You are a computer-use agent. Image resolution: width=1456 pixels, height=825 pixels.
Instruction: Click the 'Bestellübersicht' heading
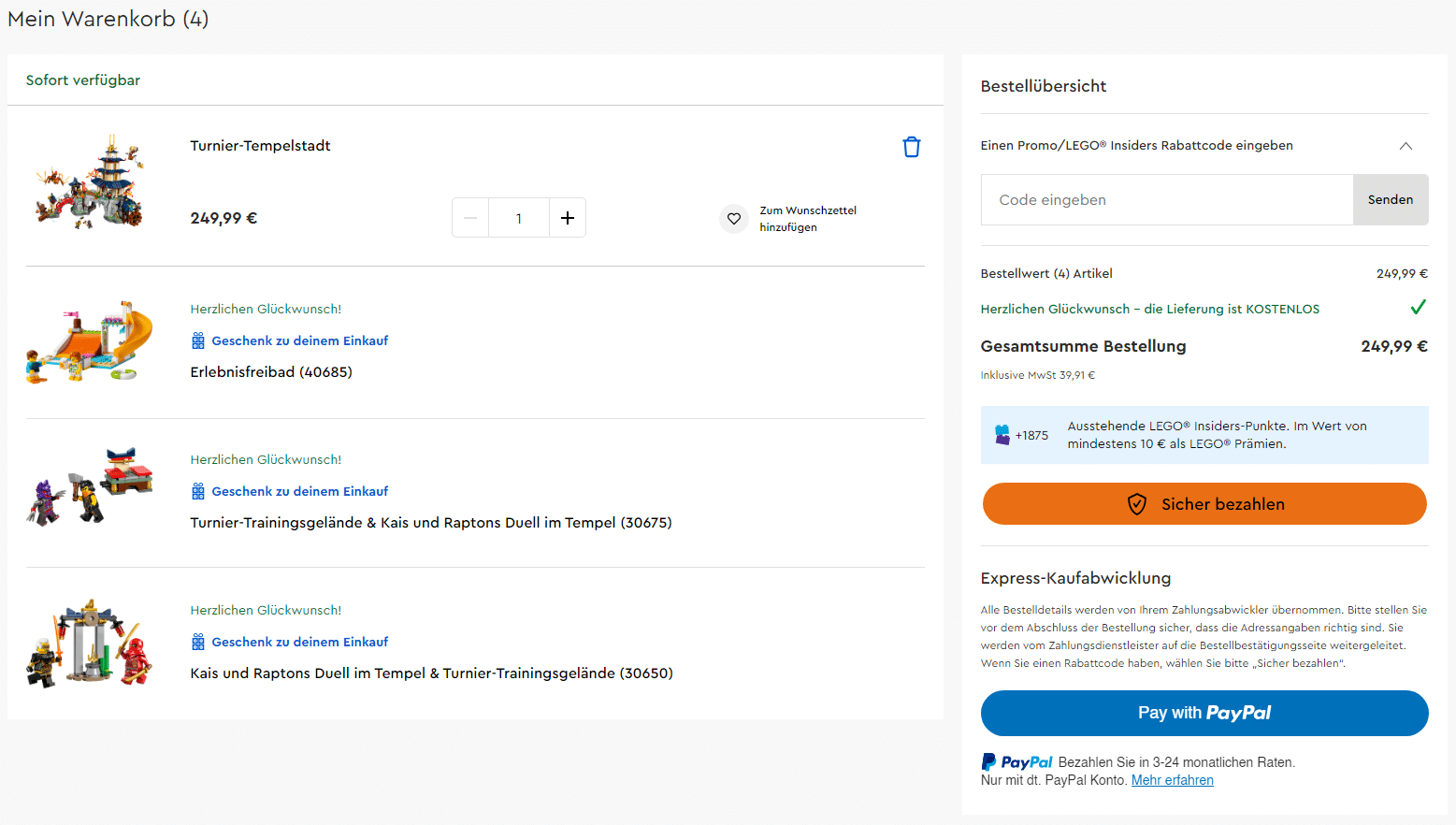(1044, 86)
